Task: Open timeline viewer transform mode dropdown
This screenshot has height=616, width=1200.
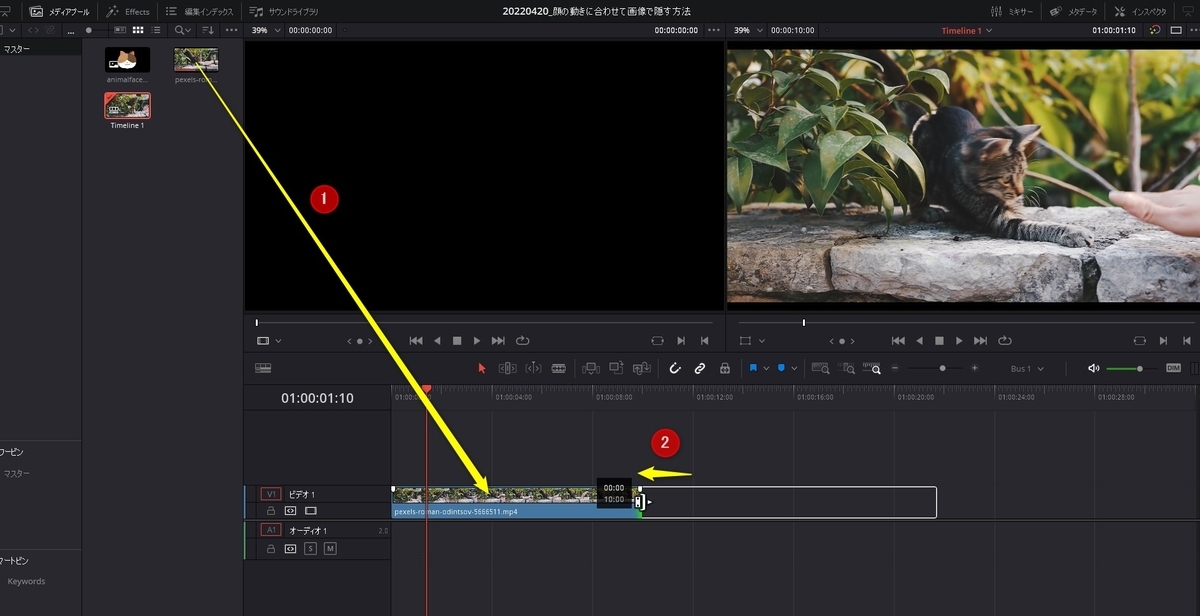Action: pos(752,340)
